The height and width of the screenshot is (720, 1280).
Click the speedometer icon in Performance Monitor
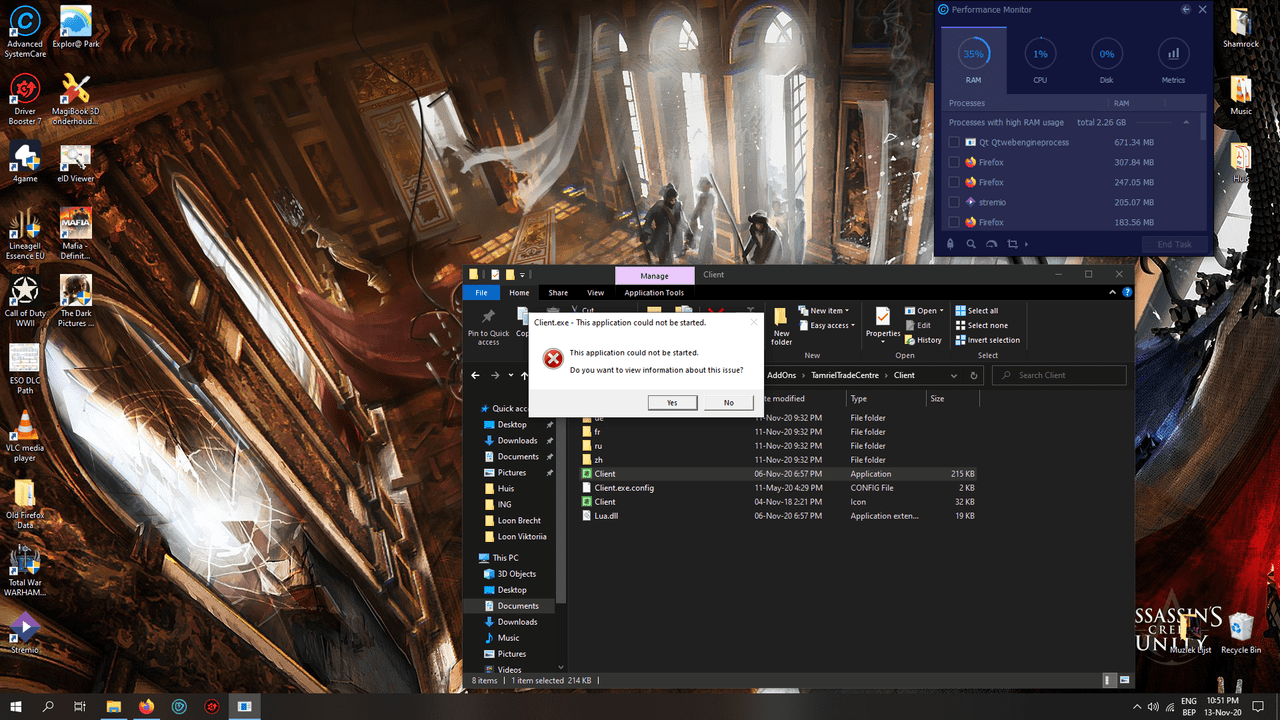(x=992, y=244)
